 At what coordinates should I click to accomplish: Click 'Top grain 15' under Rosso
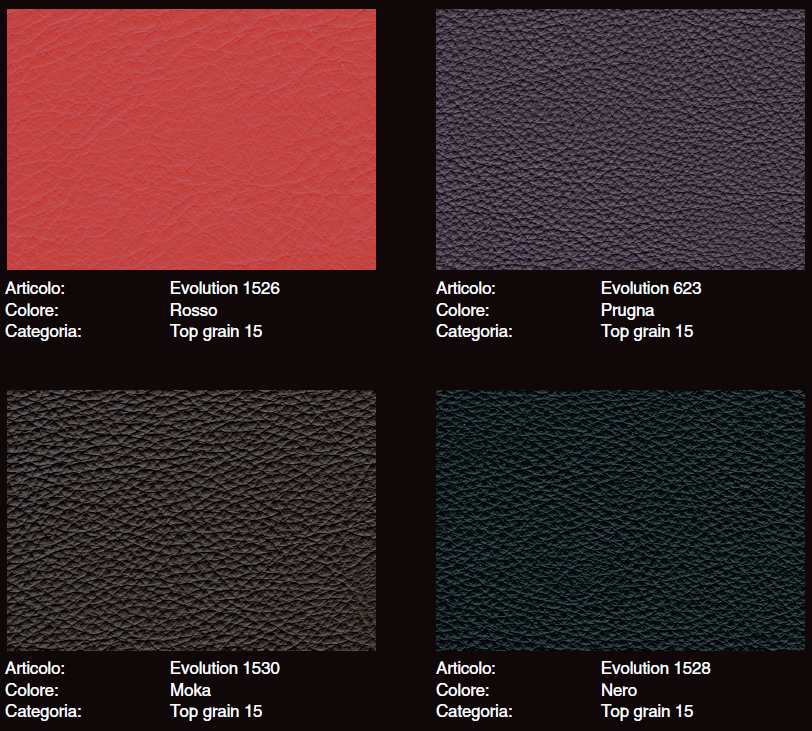[216, 332]
